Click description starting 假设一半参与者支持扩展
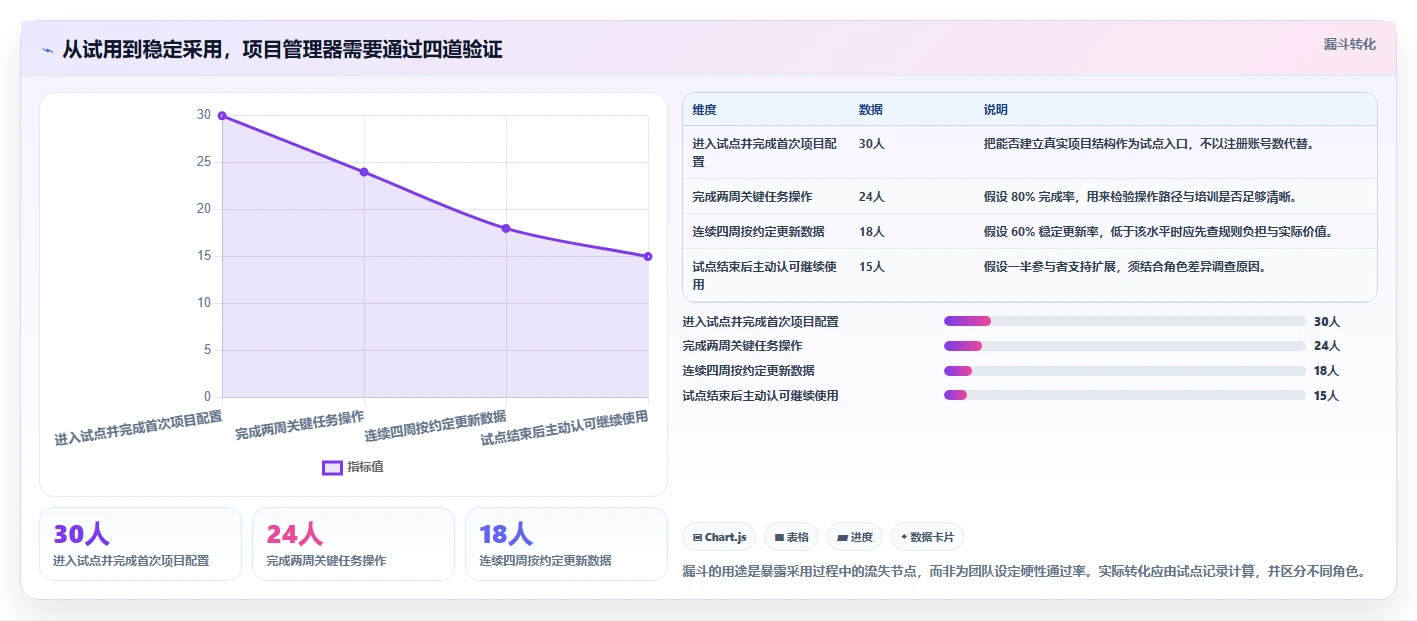The height and width of the screenshot is (621, 1417). point(1125,267)
